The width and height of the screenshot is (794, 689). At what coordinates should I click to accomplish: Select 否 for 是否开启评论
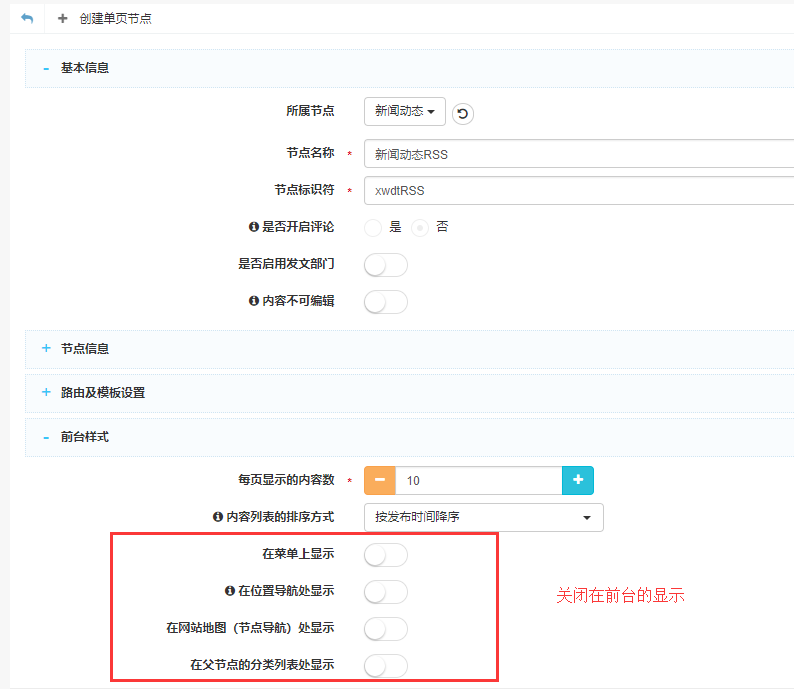tap(420, 227)
